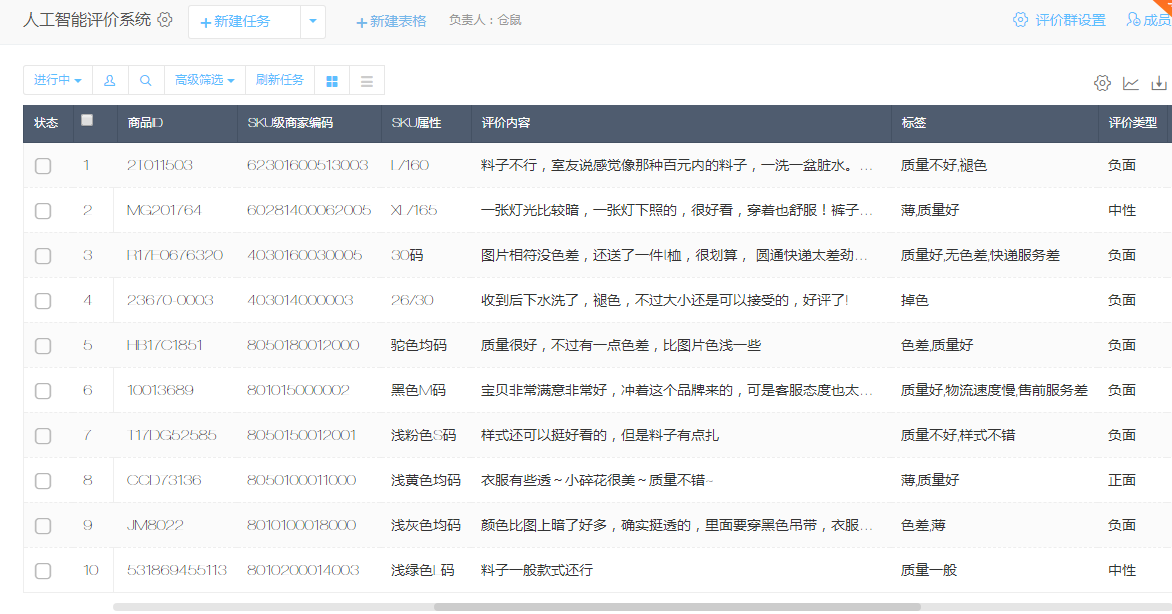This screenshot has height=614, width=1172.
Task: Switch to grid view icon
Action: coord(332,81)
